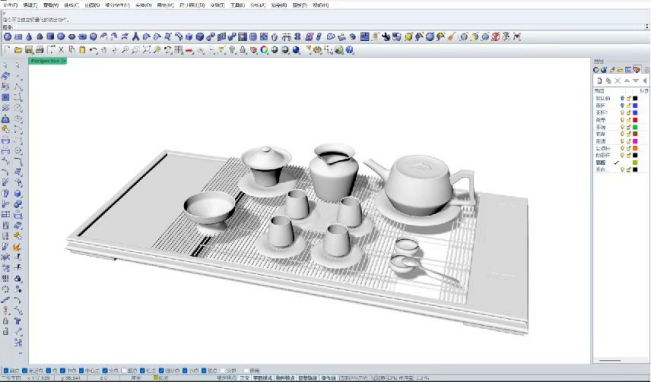The width and height of the screenshot is (651, 383).
Task: Toggle the lightbulb of the red layer
Action: (x=622, y=120)
